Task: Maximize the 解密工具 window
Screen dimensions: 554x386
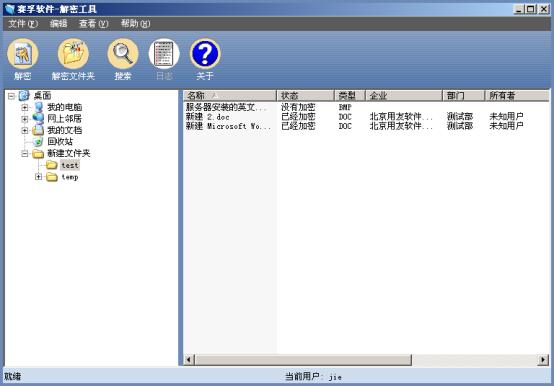Action: click(531, 9)
